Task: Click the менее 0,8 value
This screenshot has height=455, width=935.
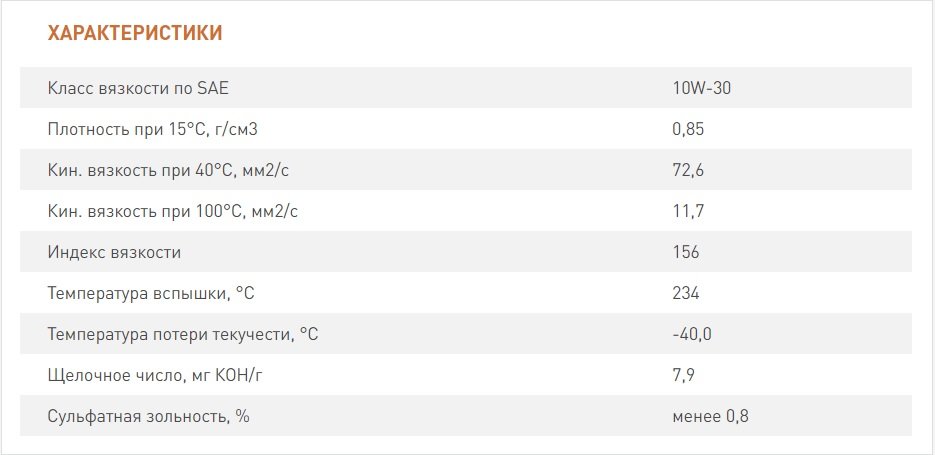Action: coord(710,416)
